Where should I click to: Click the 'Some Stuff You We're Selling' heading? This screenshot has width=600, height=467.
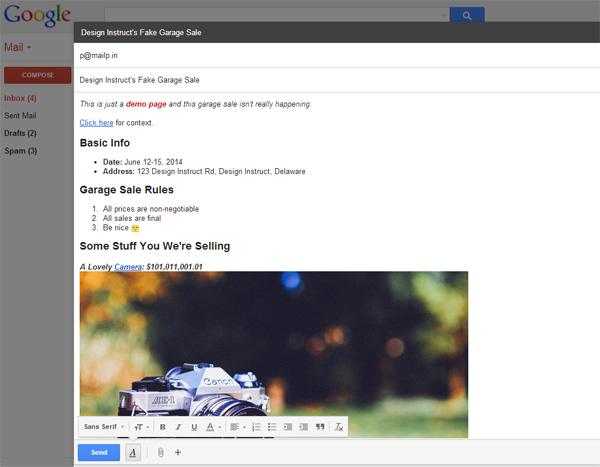coord(155,246)
